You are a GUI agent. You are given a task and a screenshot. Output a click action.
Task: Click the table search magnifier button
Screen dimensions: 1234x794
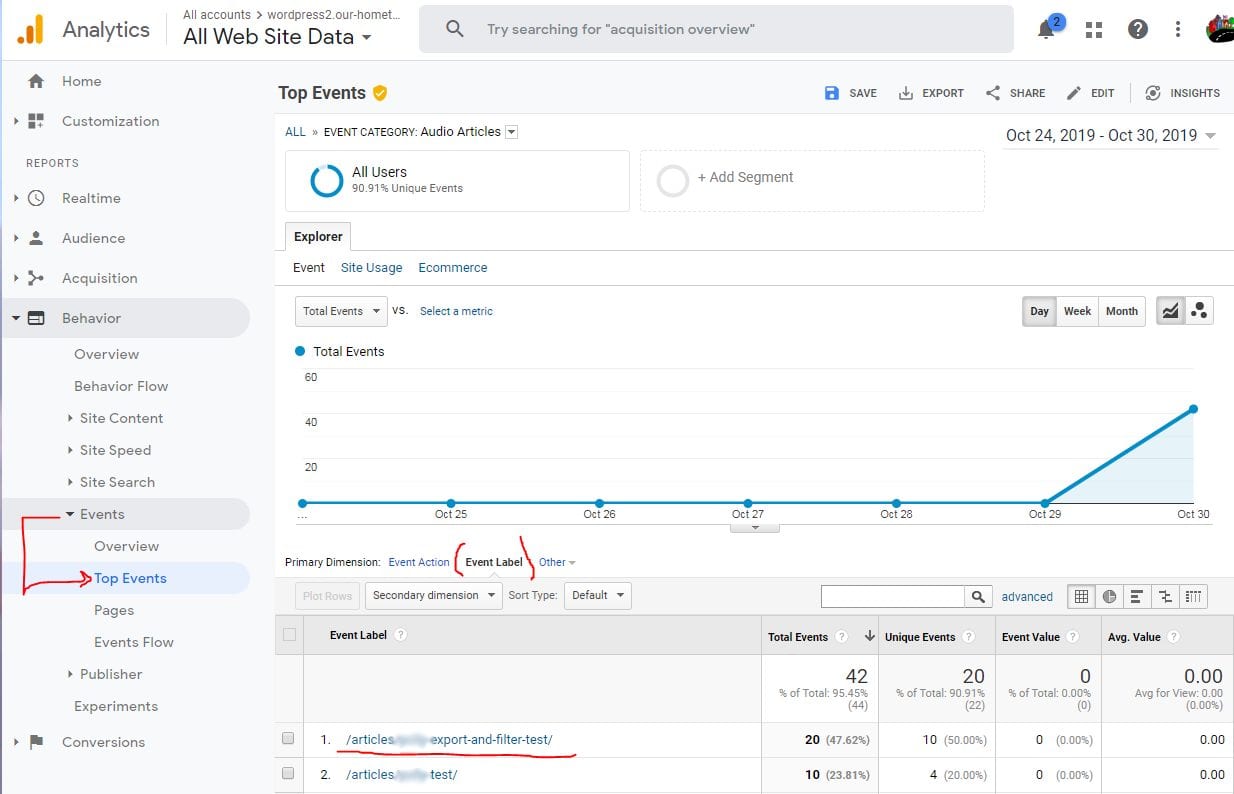pos(978,596)
